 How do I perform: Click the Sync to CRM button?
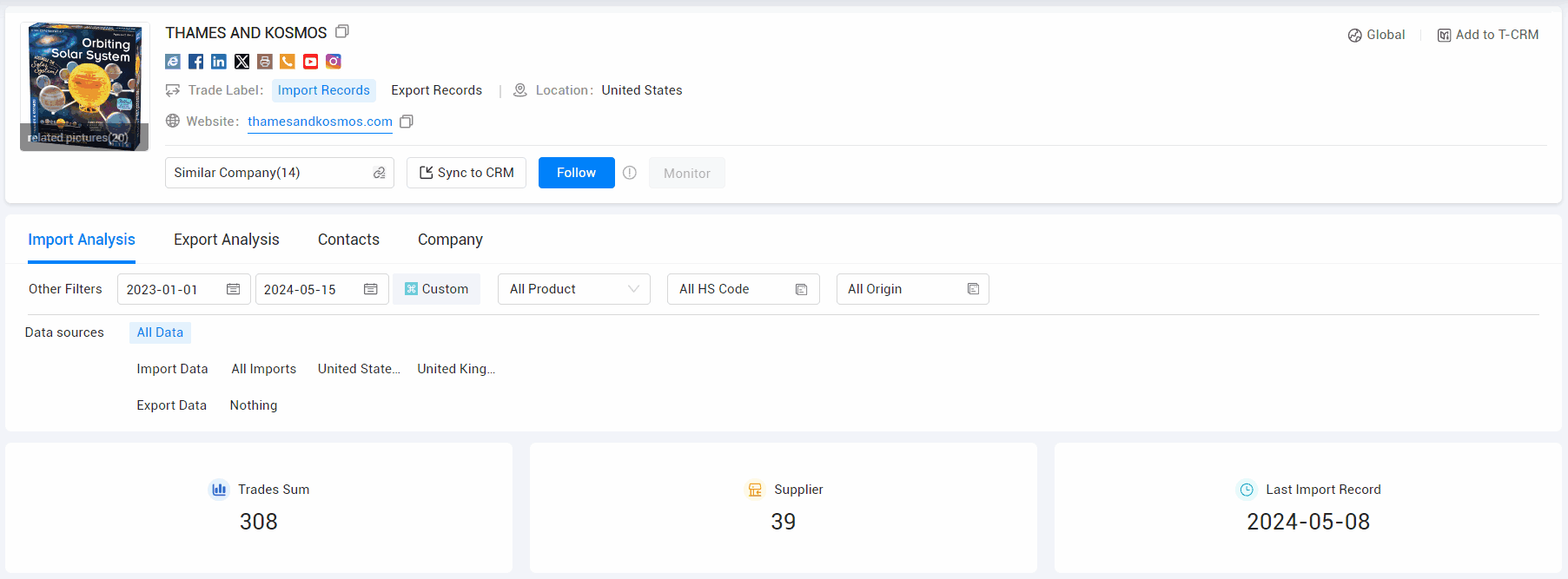click(466, 173)
